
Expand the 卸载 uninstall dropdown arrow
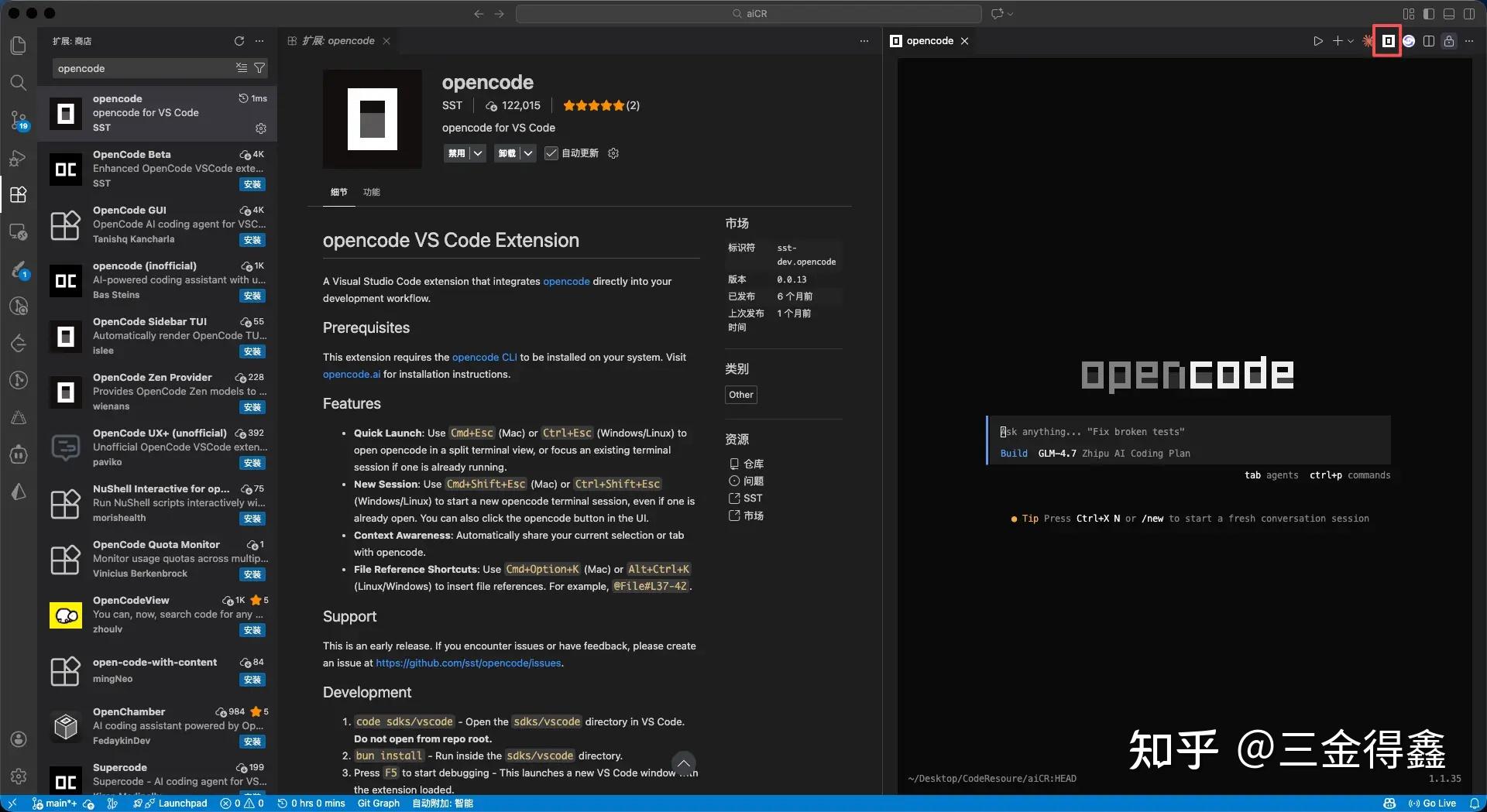point(528,153)
